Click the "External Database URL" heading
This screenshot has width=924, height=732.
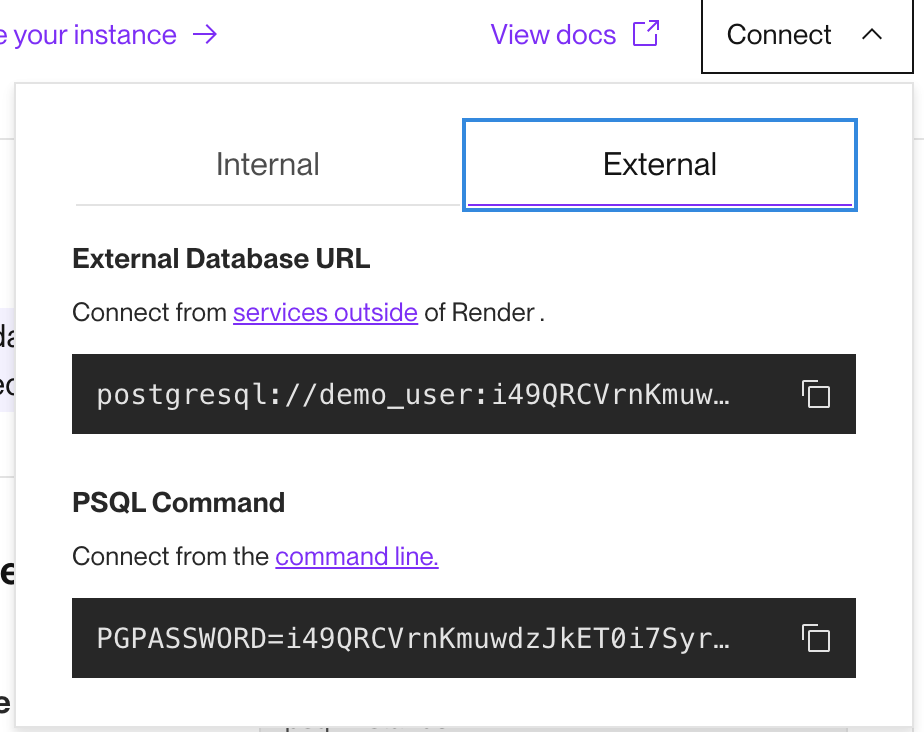(221, 259)
